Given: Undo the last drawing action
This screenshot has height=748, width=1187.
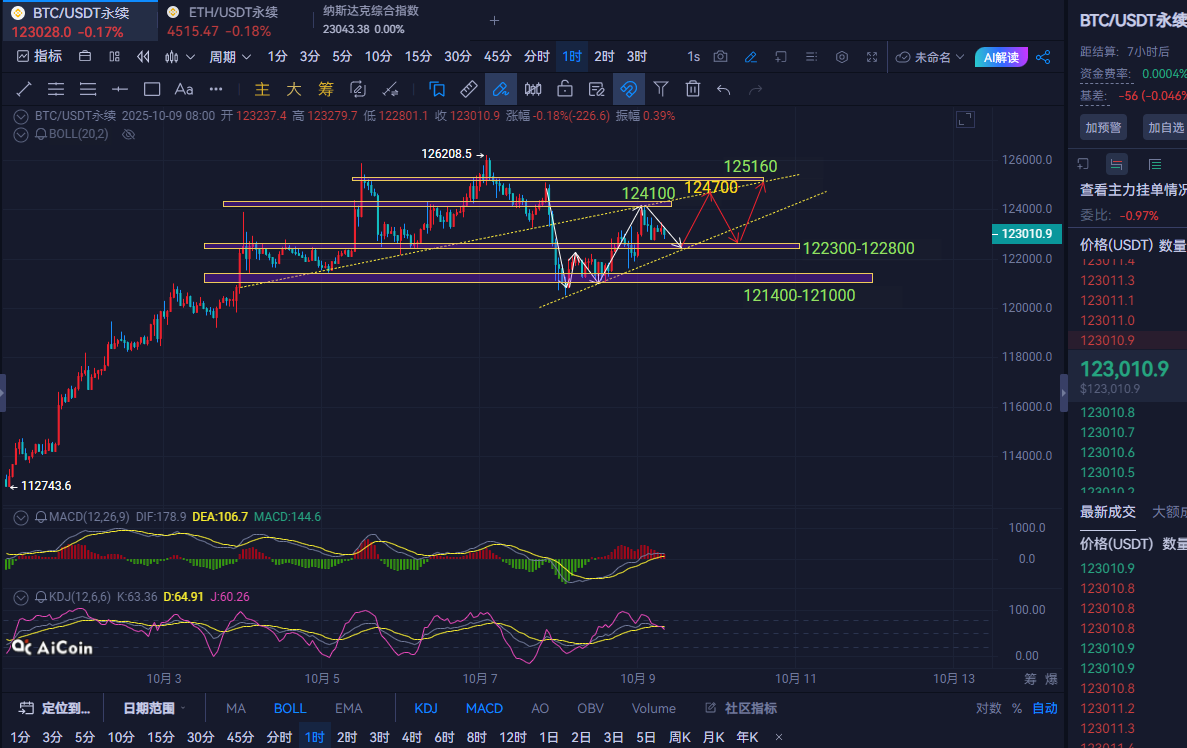Looking at the screenshot, I should pyautogui.click(x=724, y=89).
